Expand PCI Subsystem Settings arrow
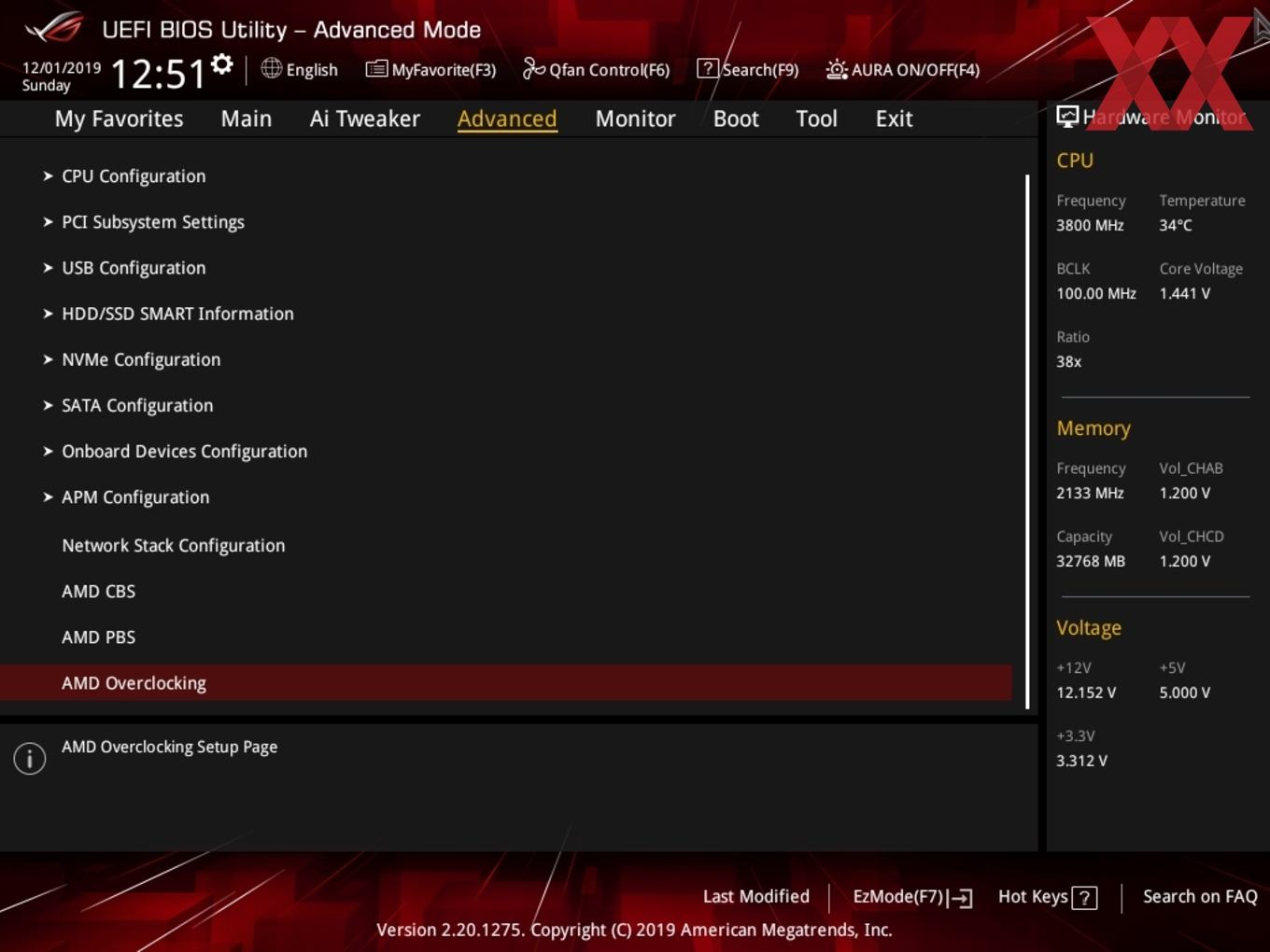 [48, 221]
